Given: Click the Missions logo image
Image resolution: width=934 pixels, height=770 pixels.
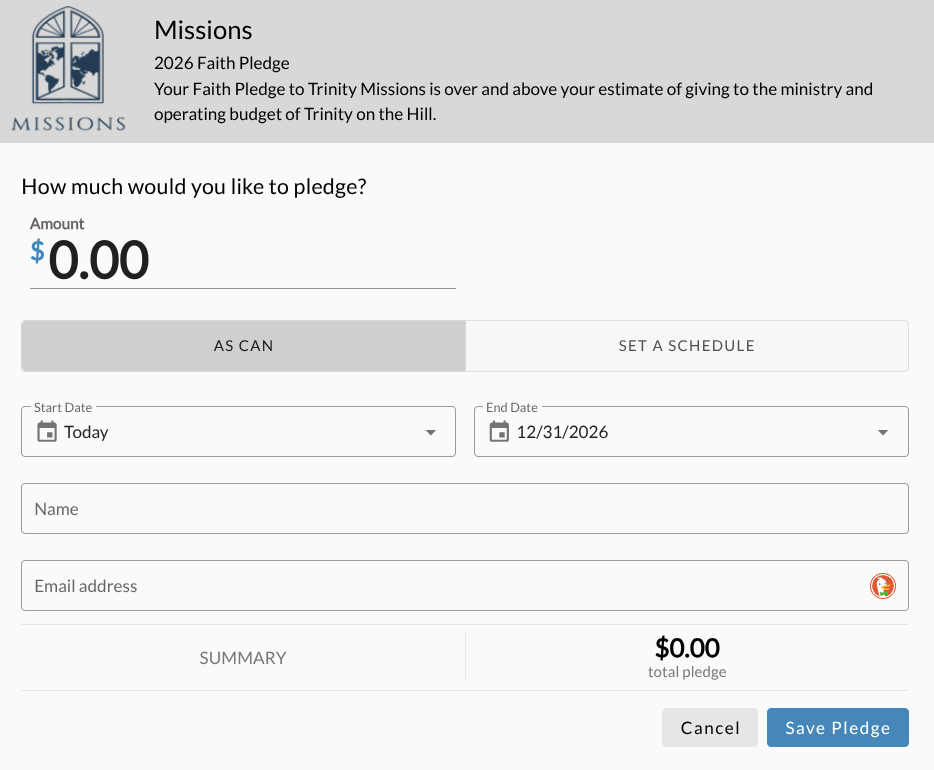Looking at the screenshot, I should [x=69, y=70].
